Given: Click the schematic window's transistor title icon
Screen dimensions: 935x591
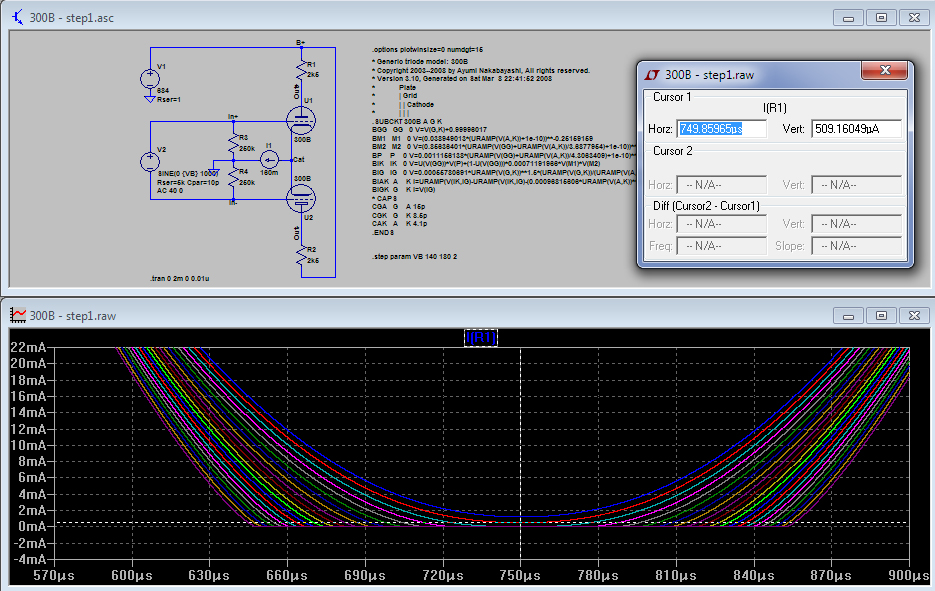Looking at the screenshot, I should click(19, 17).
